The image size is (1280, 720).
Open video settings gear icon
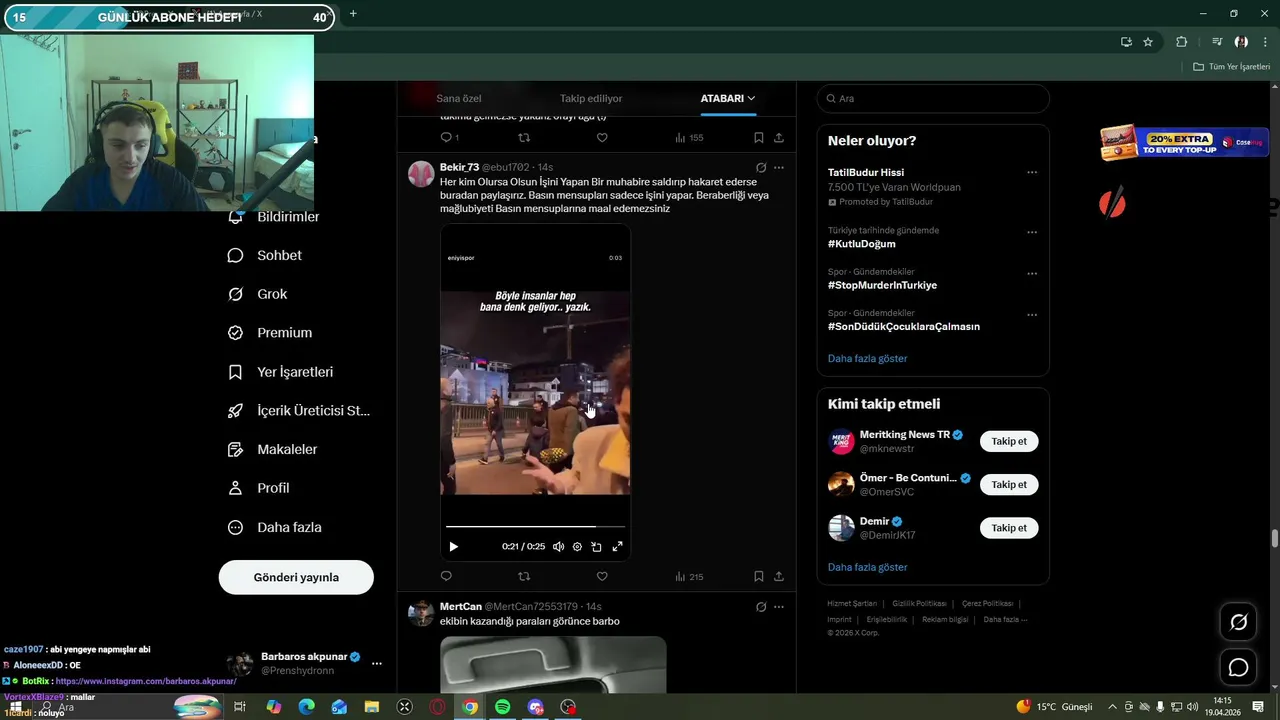[x=577, y=547]
